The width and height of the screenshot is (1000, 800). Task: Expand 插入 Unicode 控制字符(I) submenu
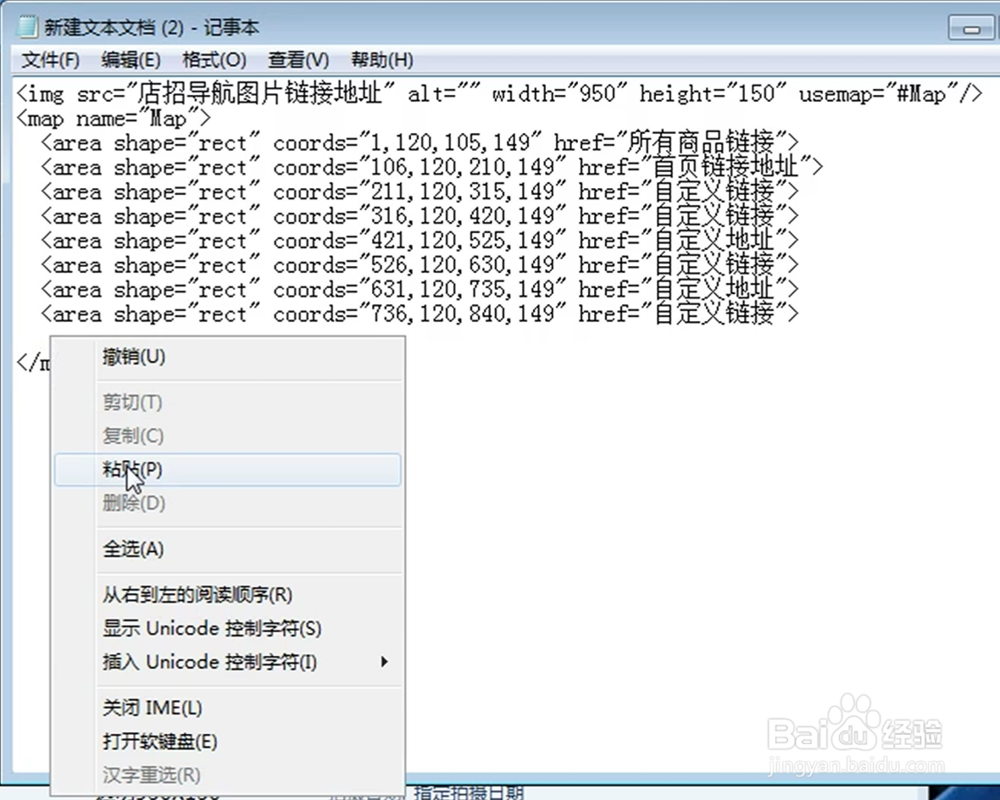(228, 662)
